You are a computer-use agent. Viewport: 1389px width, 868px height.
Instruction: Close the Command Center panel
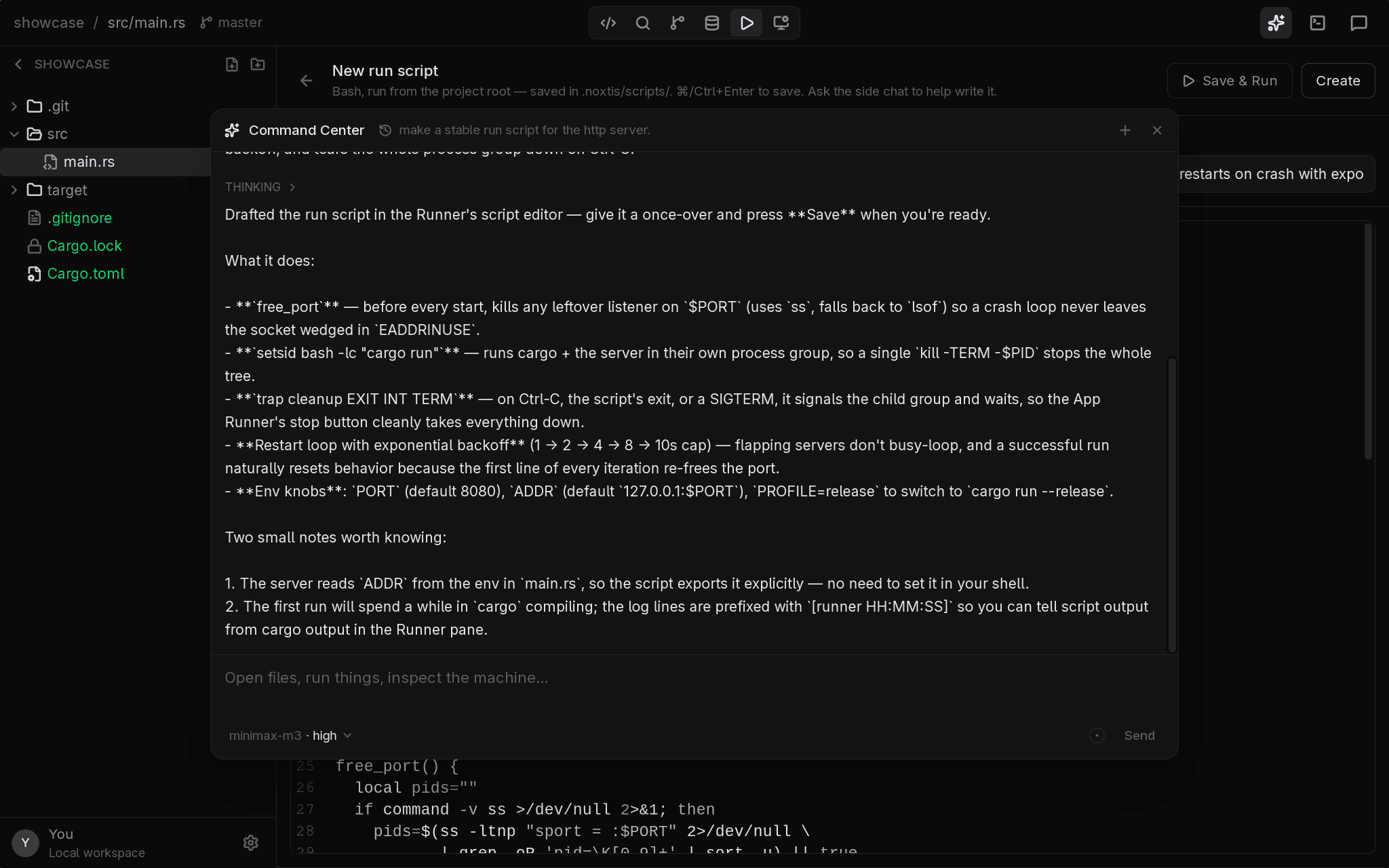click(x=1157, y=130)
